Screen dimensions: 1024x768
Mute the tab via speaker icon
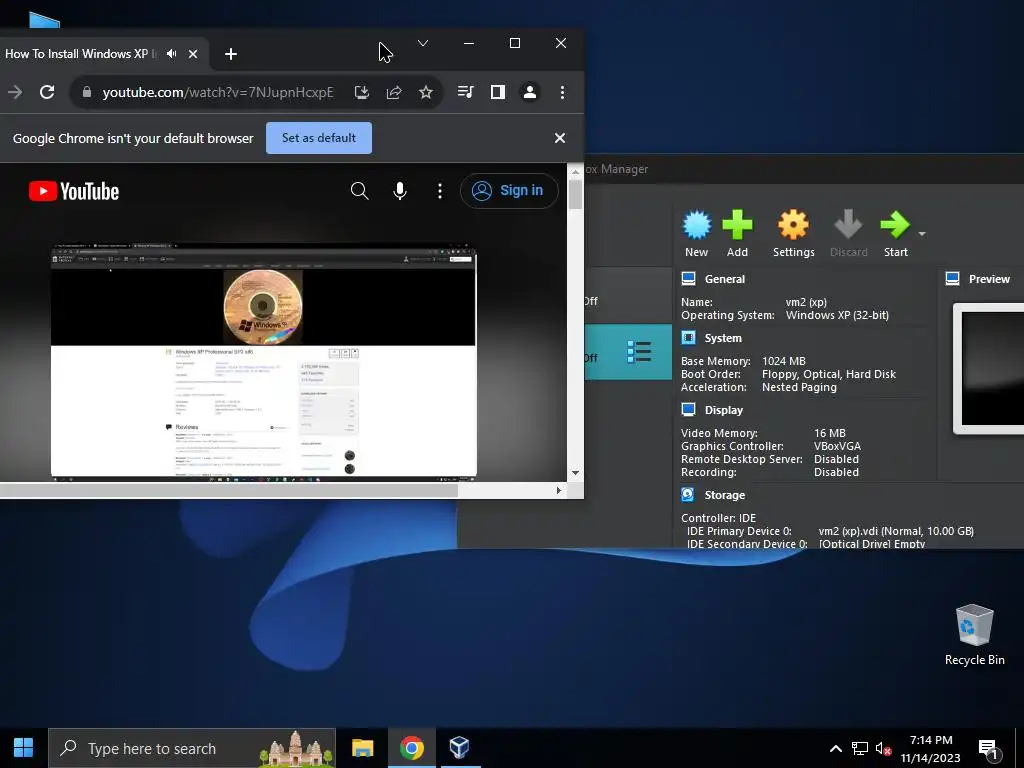click(171, 54)
